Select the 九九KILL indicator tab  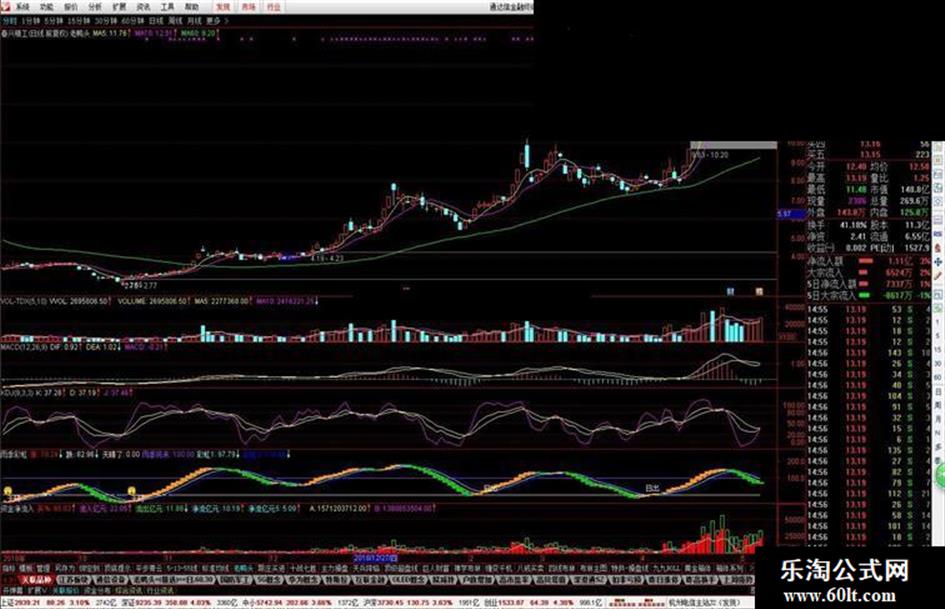pos(665,568)
